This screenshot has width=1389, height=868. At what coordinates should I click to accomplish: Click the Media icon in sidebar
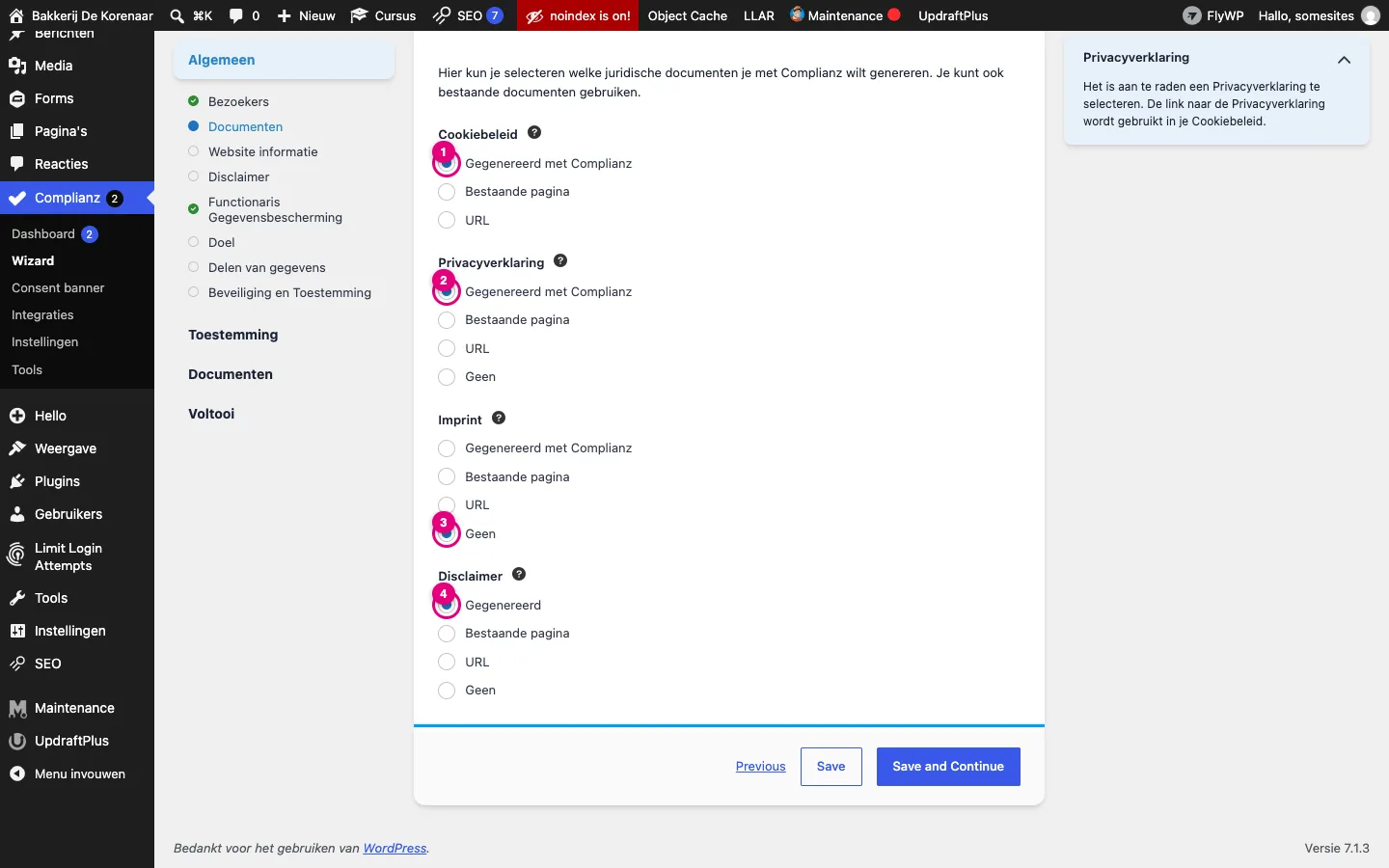click(17, 66)
